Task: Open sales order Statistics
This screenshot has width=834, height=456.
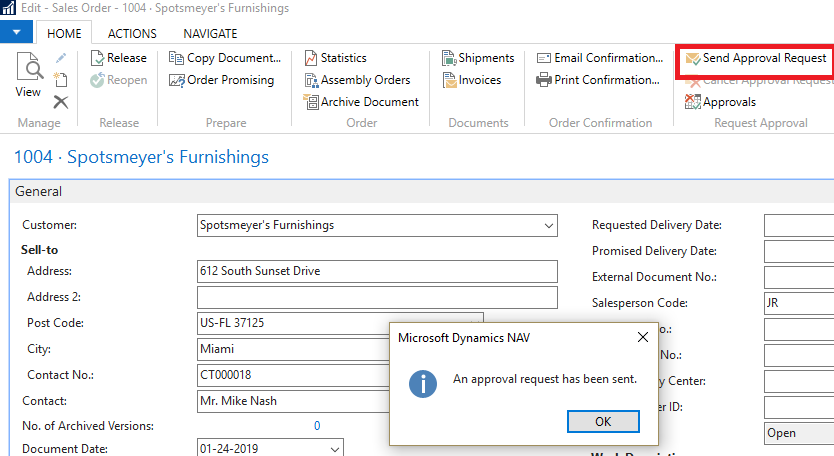Action: click(x=336, y=57)
